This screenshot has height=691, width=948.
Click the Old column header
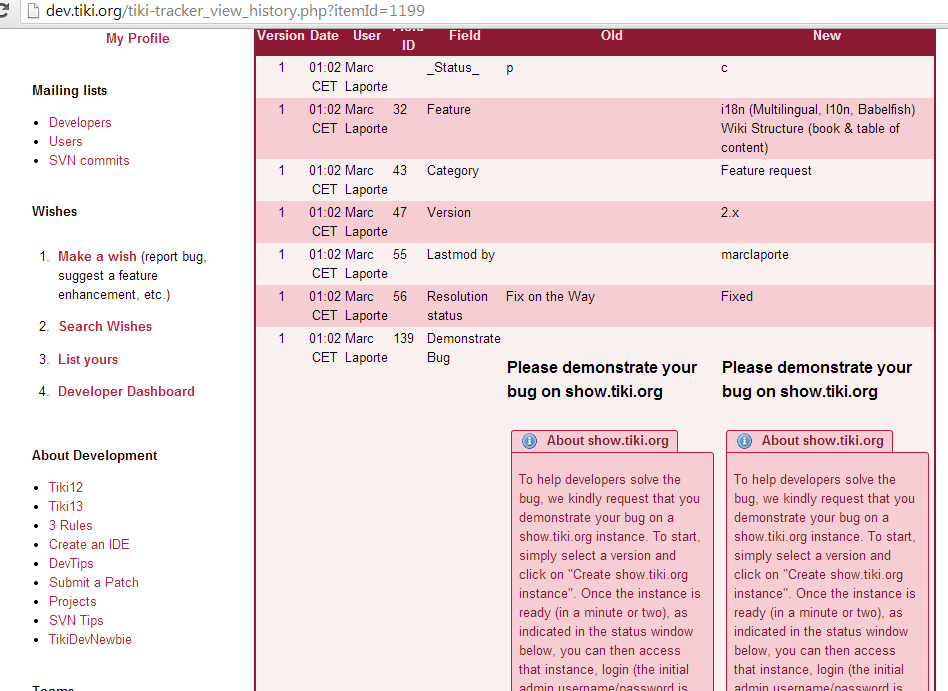pyautogui.click(x=612, y=36)
